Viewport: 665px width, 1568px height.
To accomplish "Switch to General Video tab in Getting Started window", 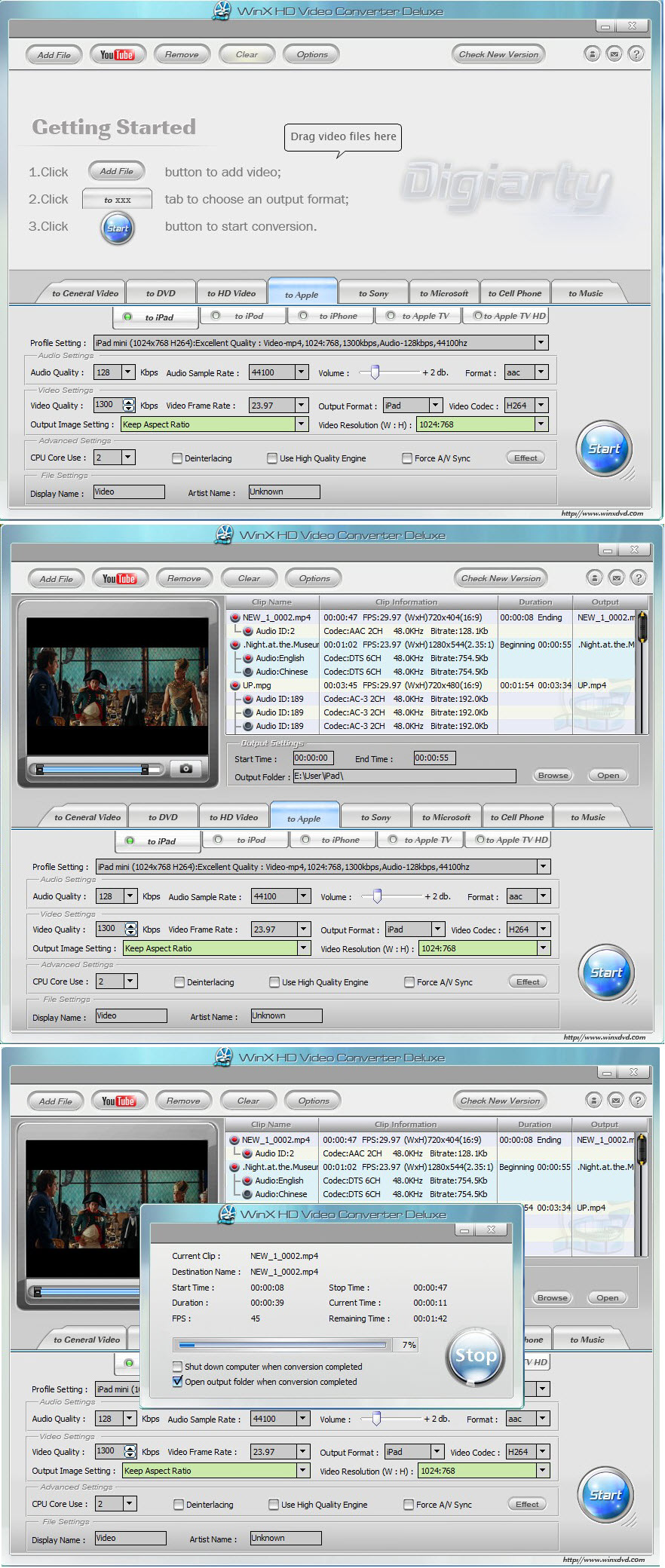I will pos(85,293).
